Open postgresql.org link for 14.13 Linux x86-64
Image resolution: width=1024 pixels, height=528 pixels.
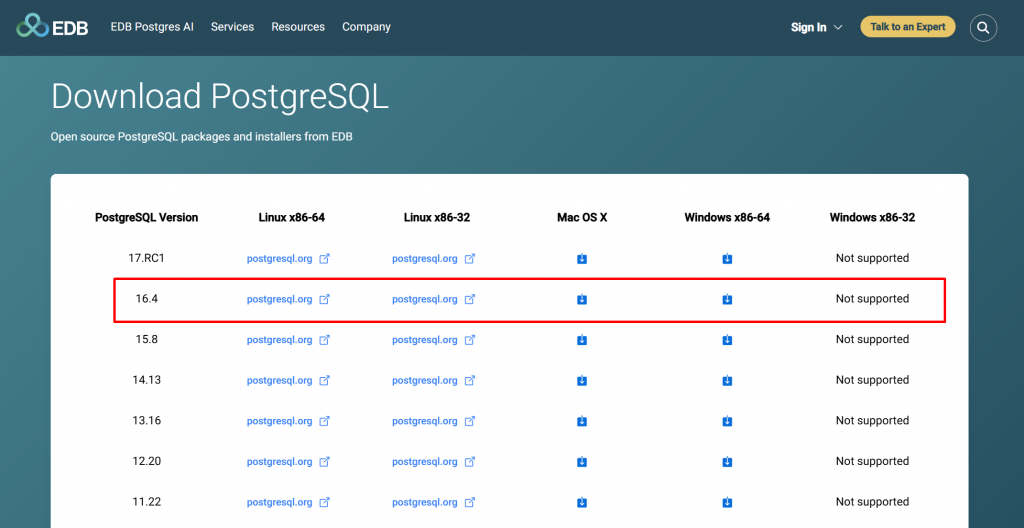[x=280, y=380]
